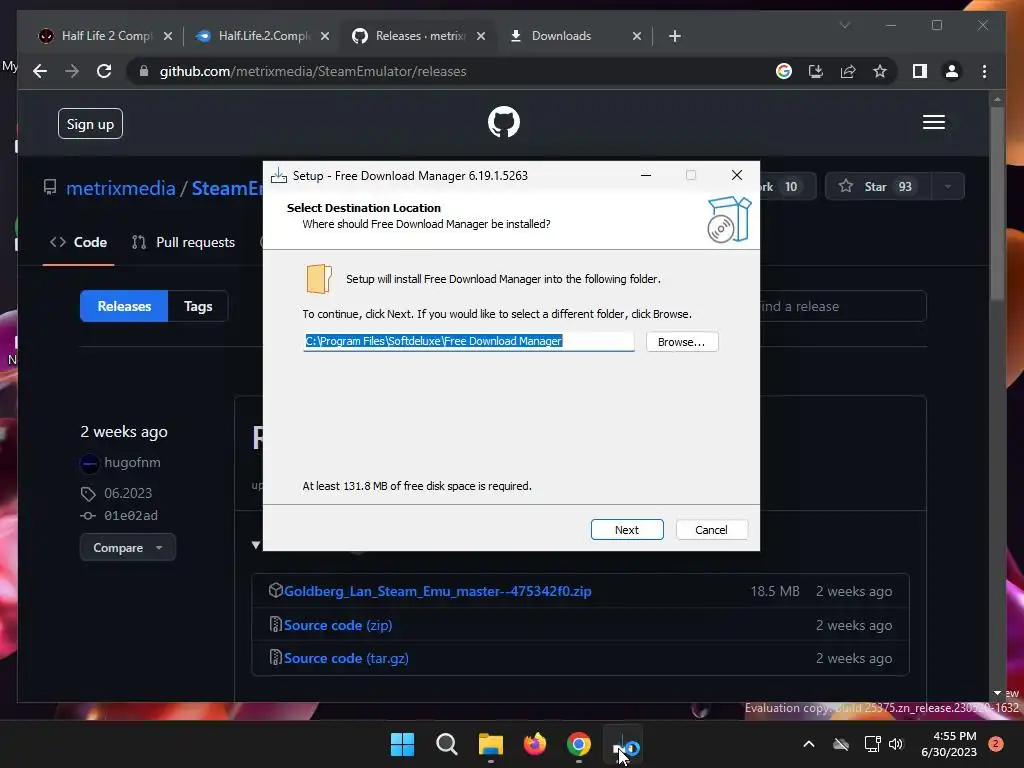Image resolution: width=1024 pixels, height=768 pixels.
Task: Toggle the Chrome side panel icon
Action: click(x=920, y=71)
